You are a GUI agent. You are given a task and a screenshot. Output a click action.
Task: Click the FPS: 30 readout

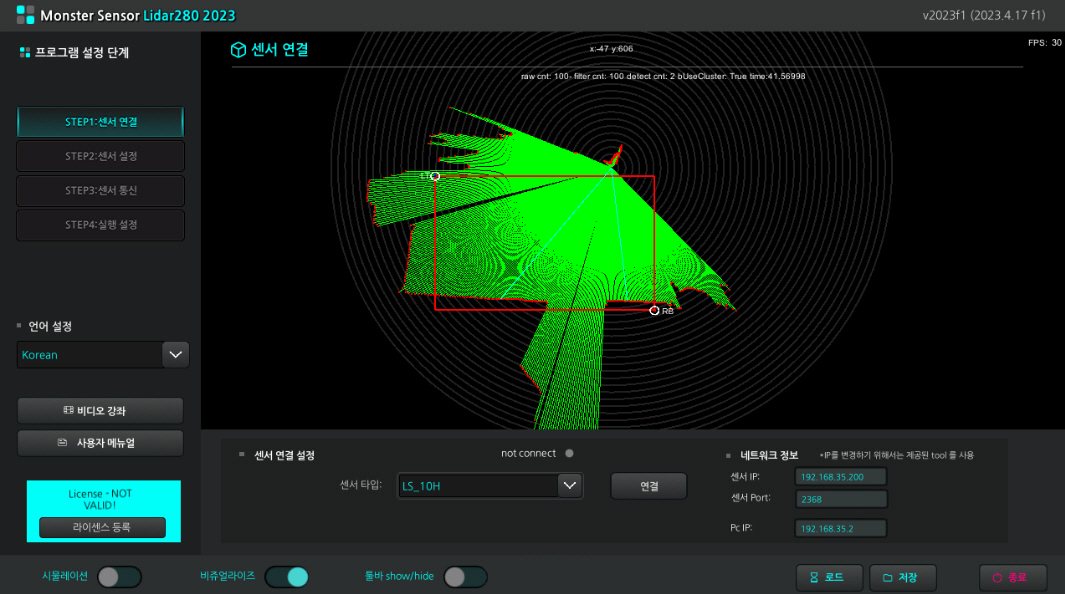(1044, 43)
